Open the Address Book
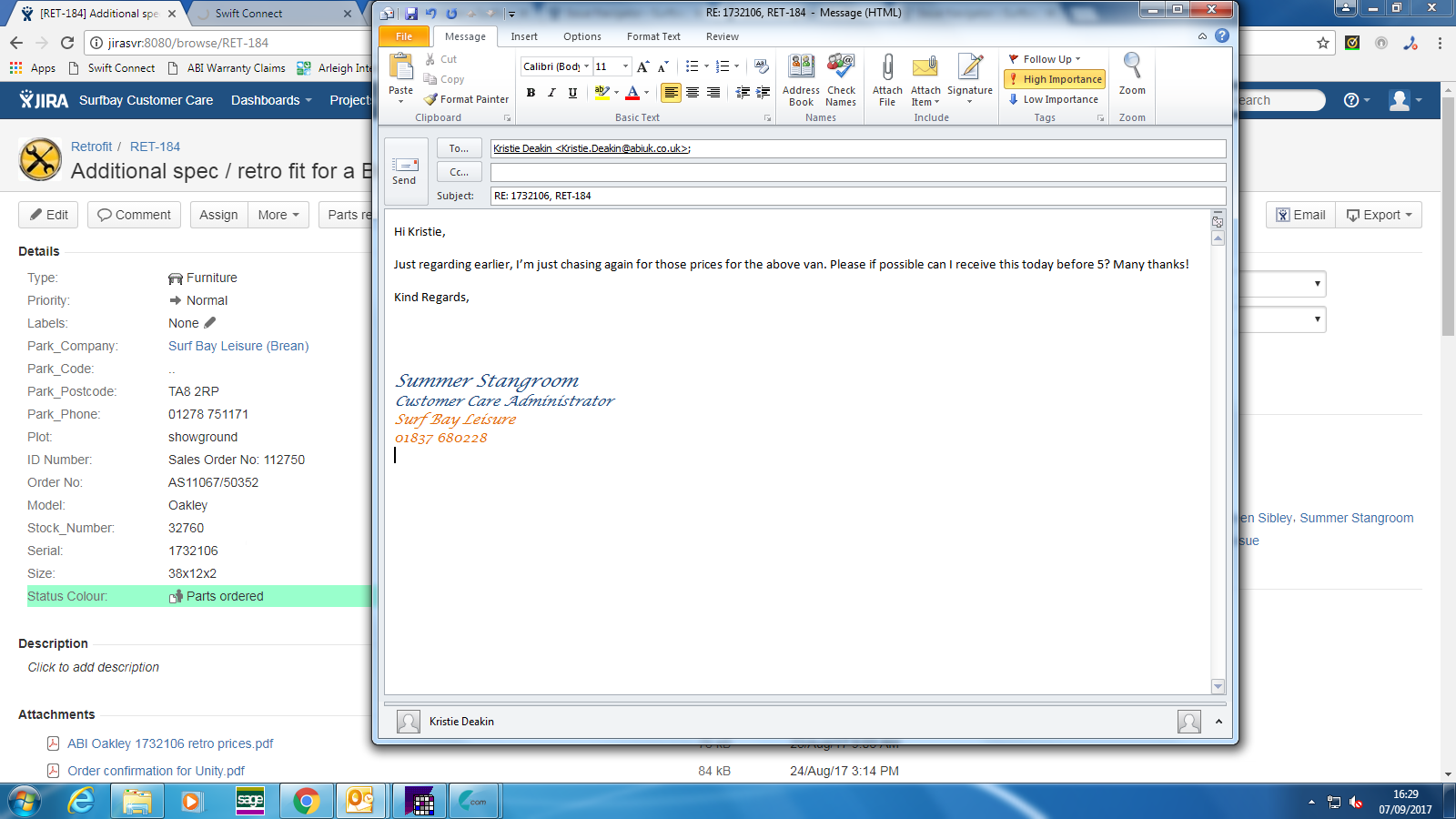 coord(801,80)
